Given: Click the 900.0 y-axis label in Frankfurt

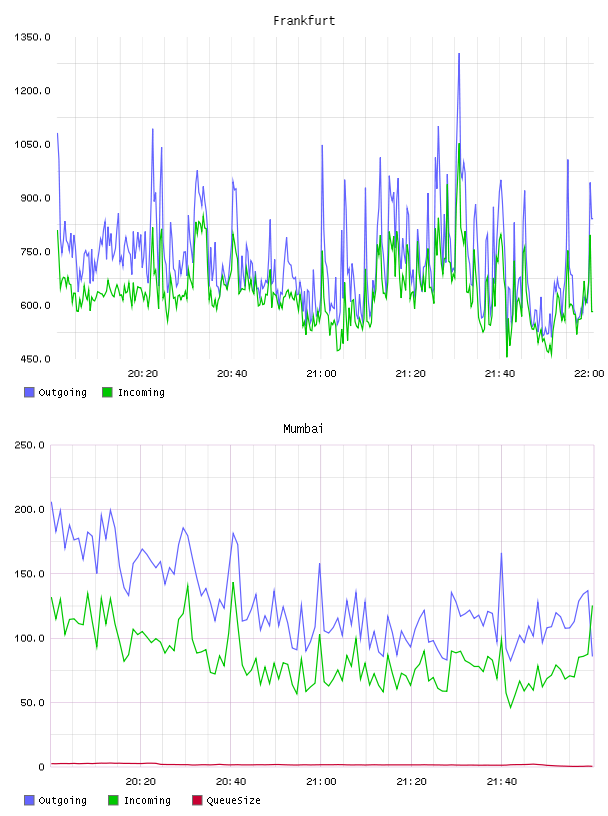Looking at the screenshot, I should [x=35, y=198].
